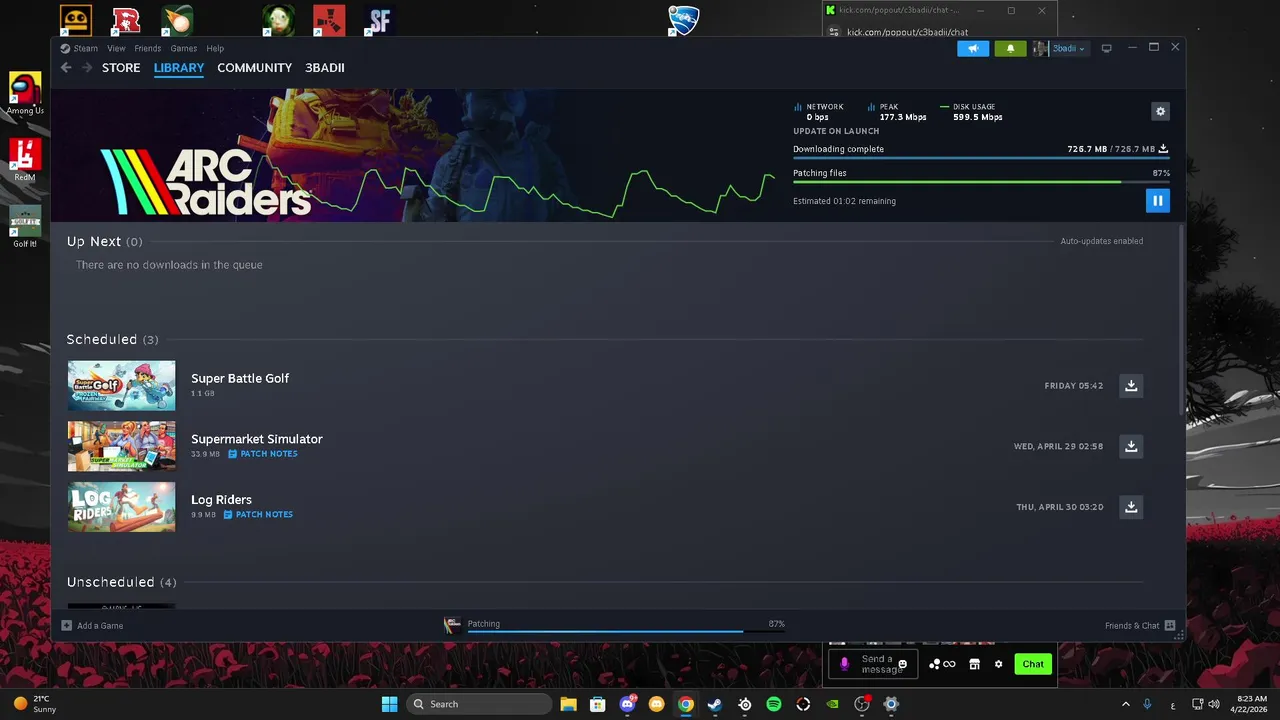Open Friends & Chat
The image size is (1280, 720).
(1140, 626)
